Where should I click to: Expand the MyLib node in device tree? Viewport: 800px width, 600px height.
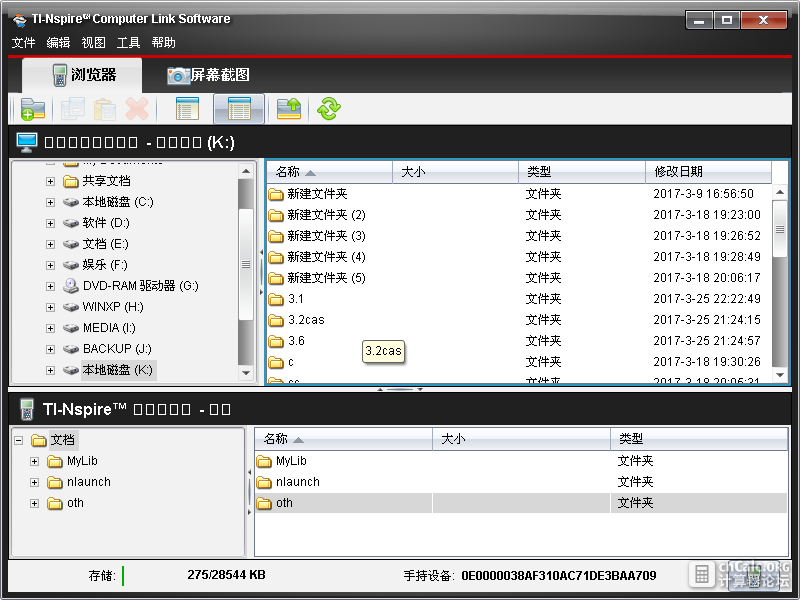coord(34,461)
